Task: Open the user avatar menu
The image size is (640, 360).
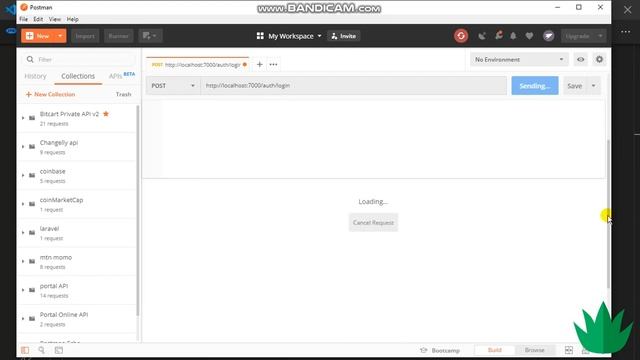Action: pos(549,36)
